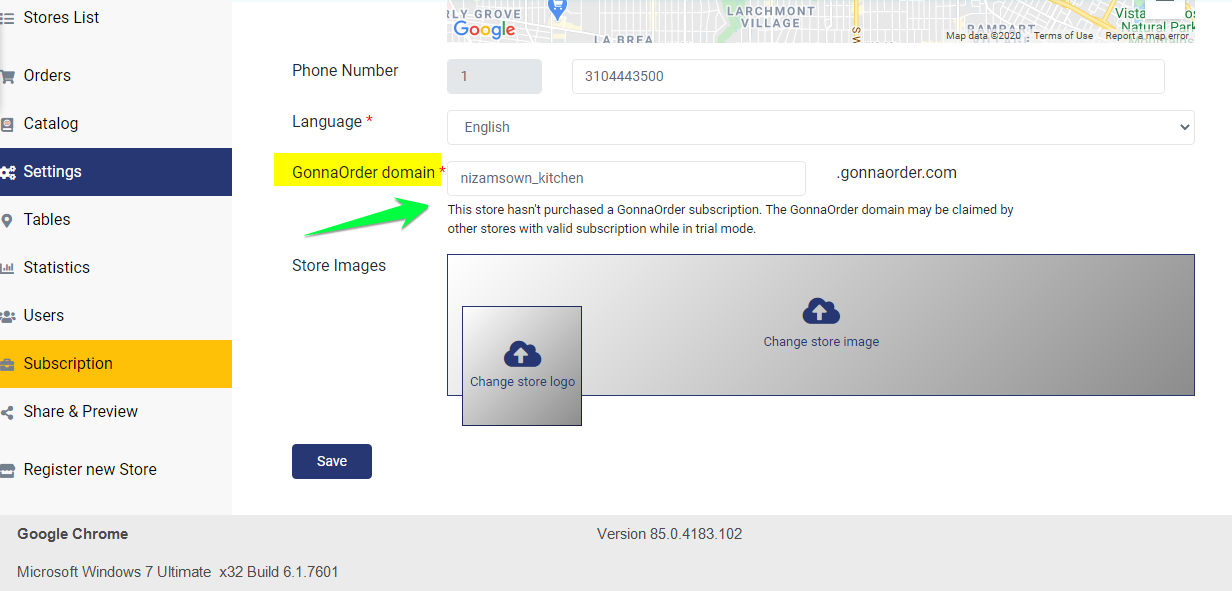Viewport: 1232px width, 591px height.
Task: Click the Phone Number label
Action: (345, 71)
